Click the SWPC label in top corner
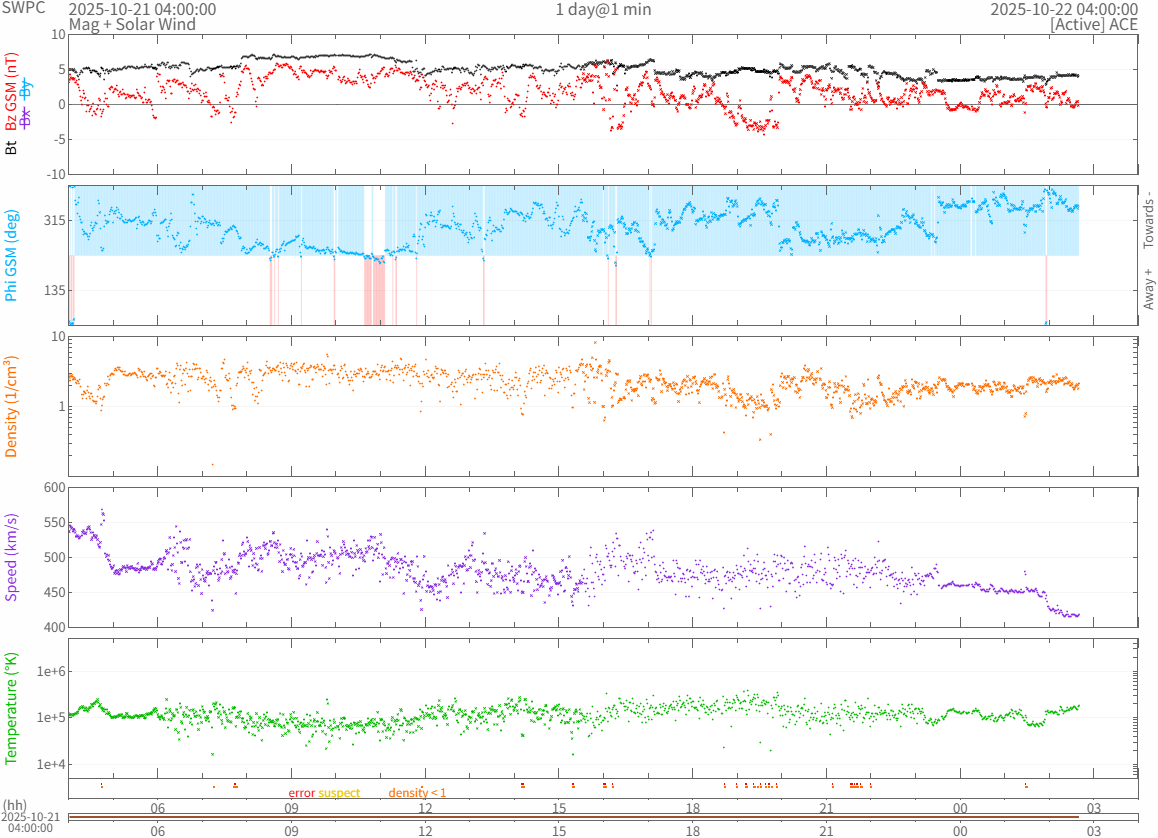1158x838 pixels. pos(22,9)
